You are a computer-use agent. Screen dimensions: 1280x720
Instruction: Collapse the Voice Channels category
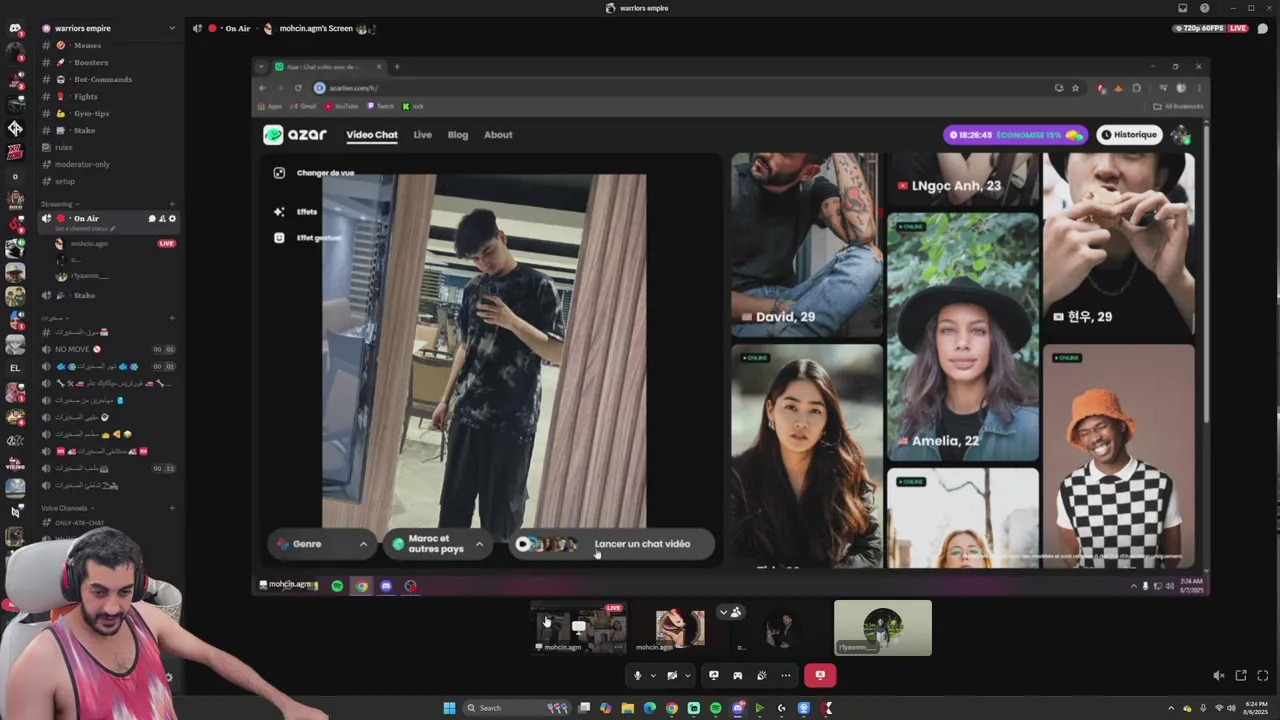click(x=65, y=508)
